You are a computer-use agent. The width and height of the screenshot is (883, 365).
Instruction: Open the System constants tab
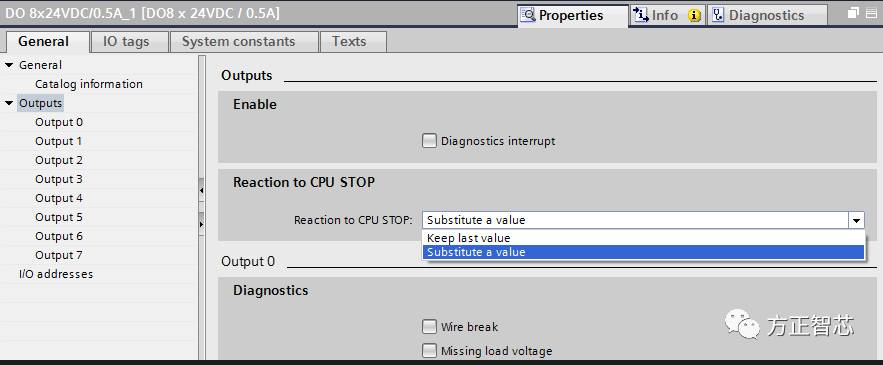pyautogui.click(x=239, y=42)
